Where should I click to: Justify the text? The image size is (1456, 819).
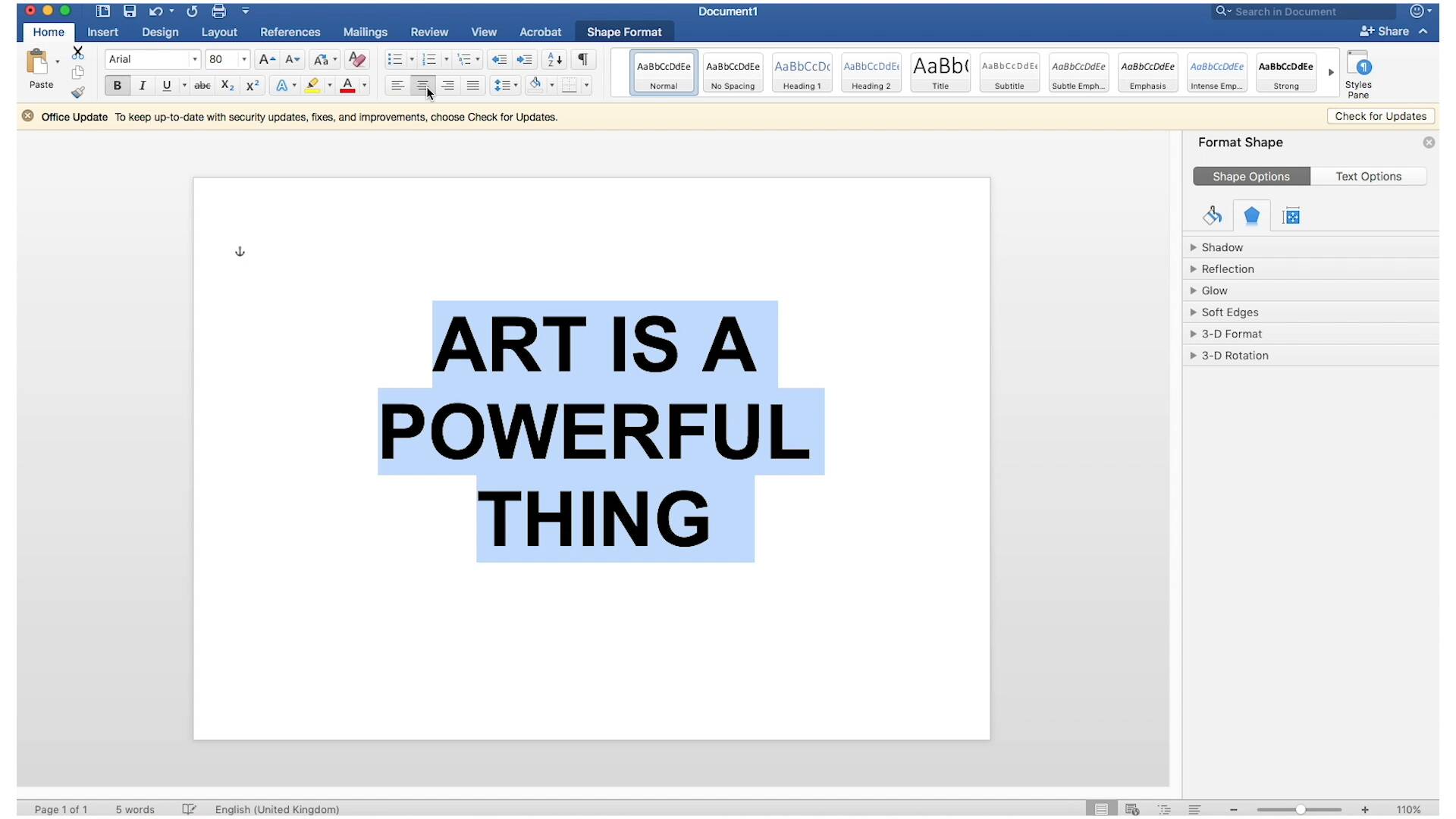click(472, 86)
